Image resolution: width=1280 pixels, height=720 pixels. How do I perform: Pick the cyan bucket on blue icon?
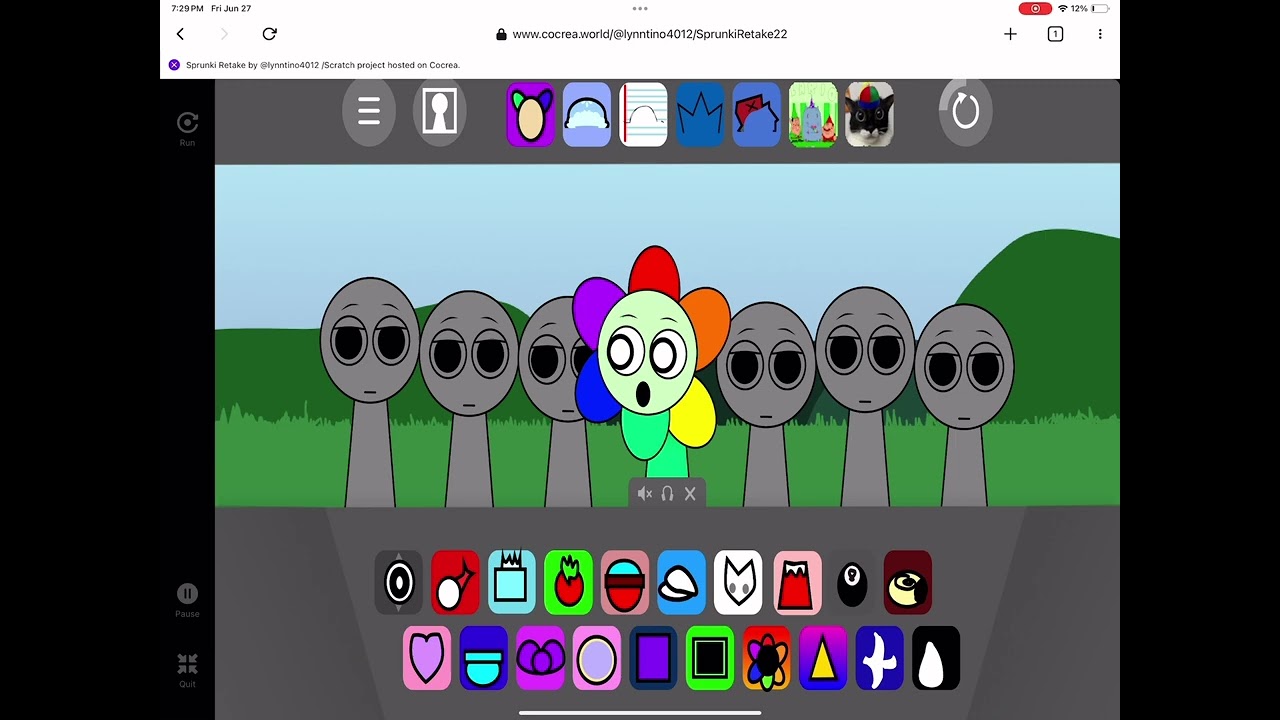pyautogui.click(x=484, y=658)
